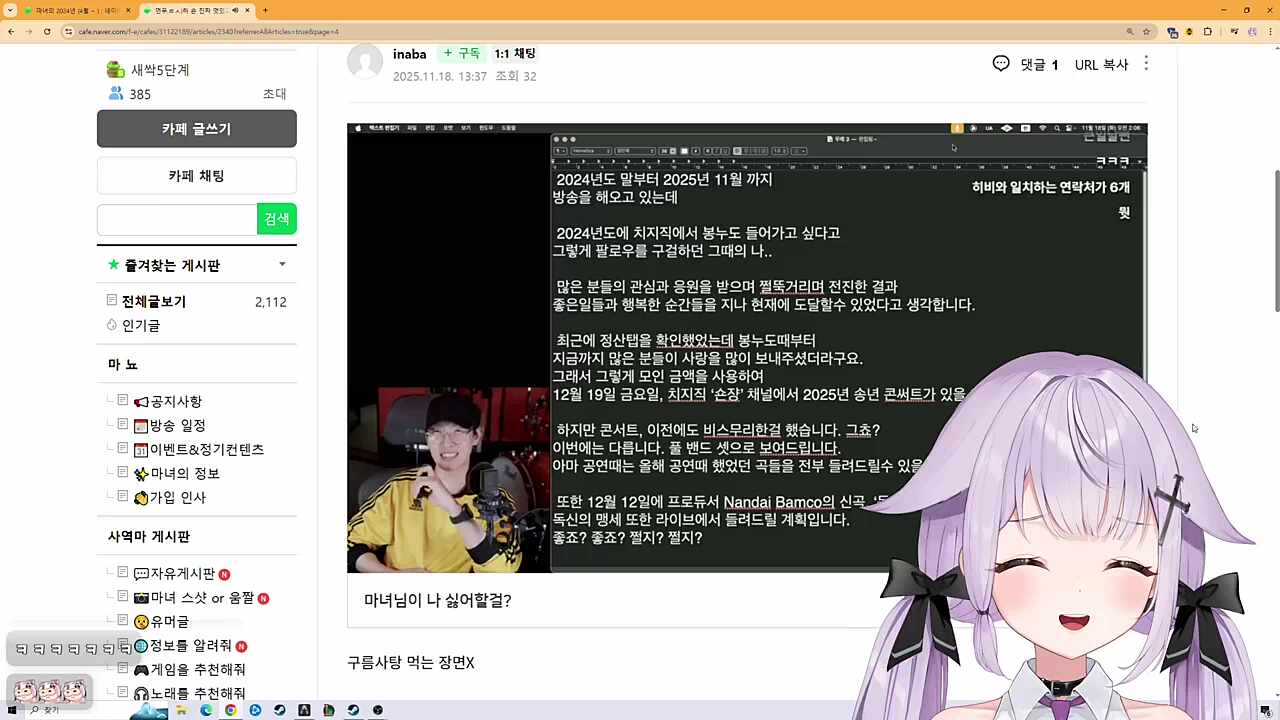Image resolution: width=1280 pixels, height=720 pixels.
Task: Select the 방송 일정 calendar icon
Action: click(140, 425)
